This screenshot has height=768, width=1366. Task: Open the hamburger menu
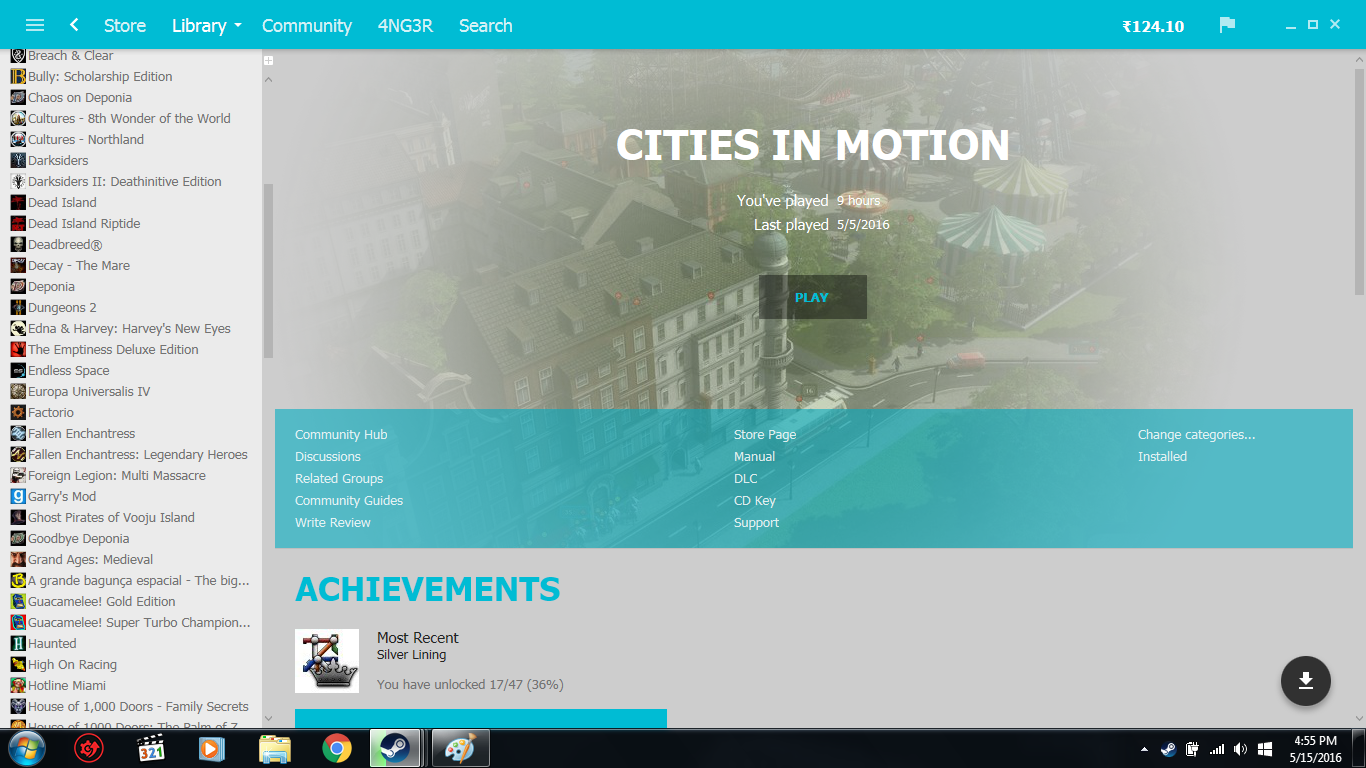34,25
